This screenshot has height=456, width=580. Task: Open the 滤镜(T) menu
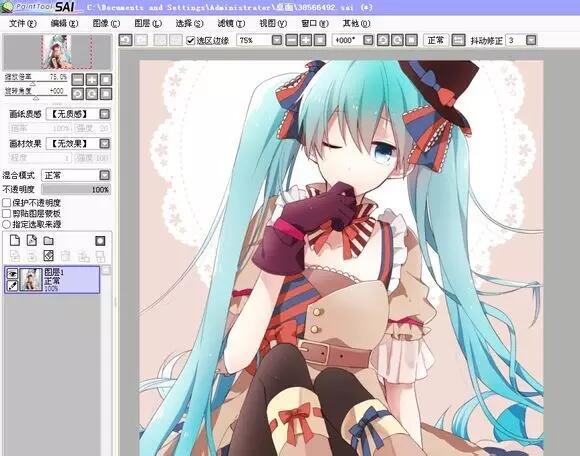(231, 23)
